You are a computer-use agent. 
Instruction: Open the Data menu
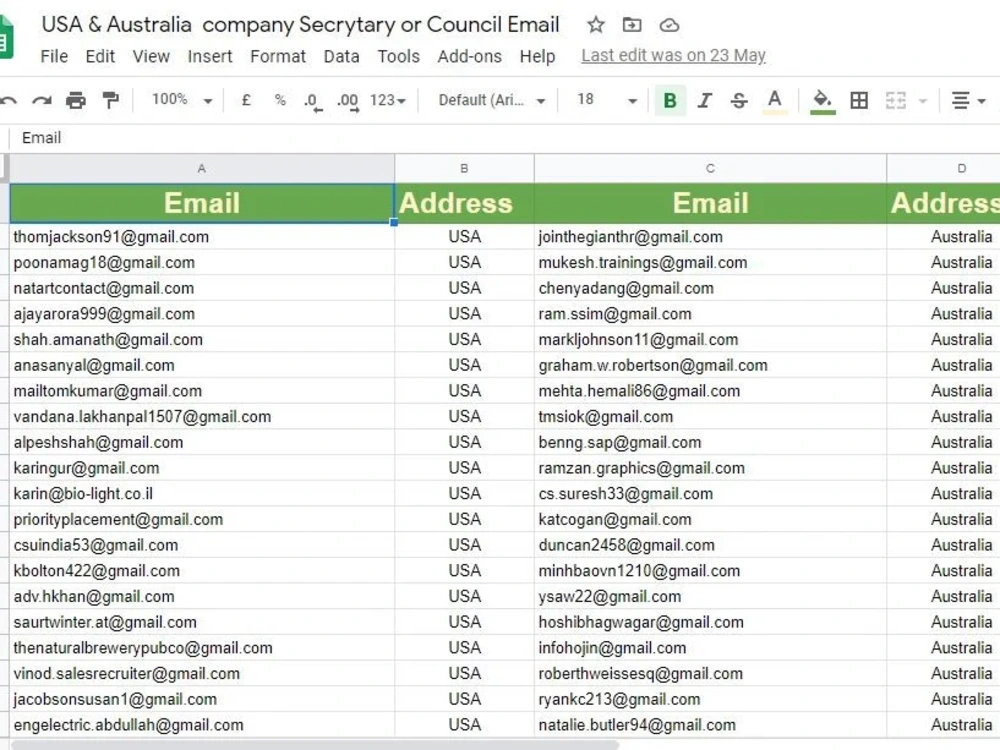click(x=341, y=57)
